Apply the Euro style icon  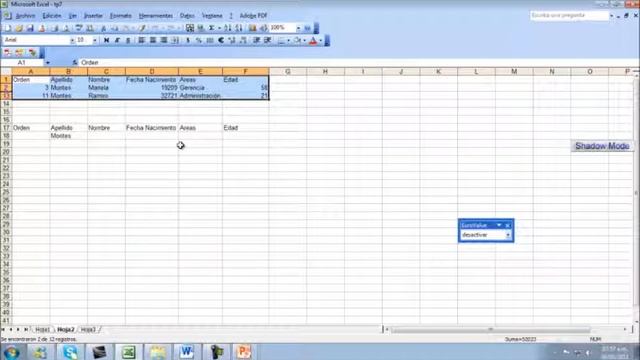(x=221, y=40)
